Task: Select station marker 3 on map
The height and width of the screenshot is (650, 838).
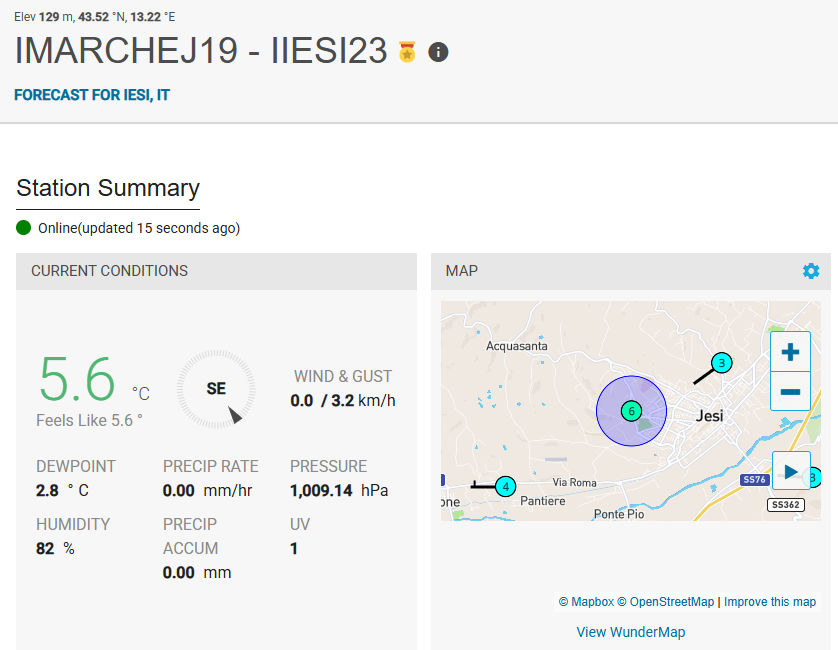Action: (722, 362)
